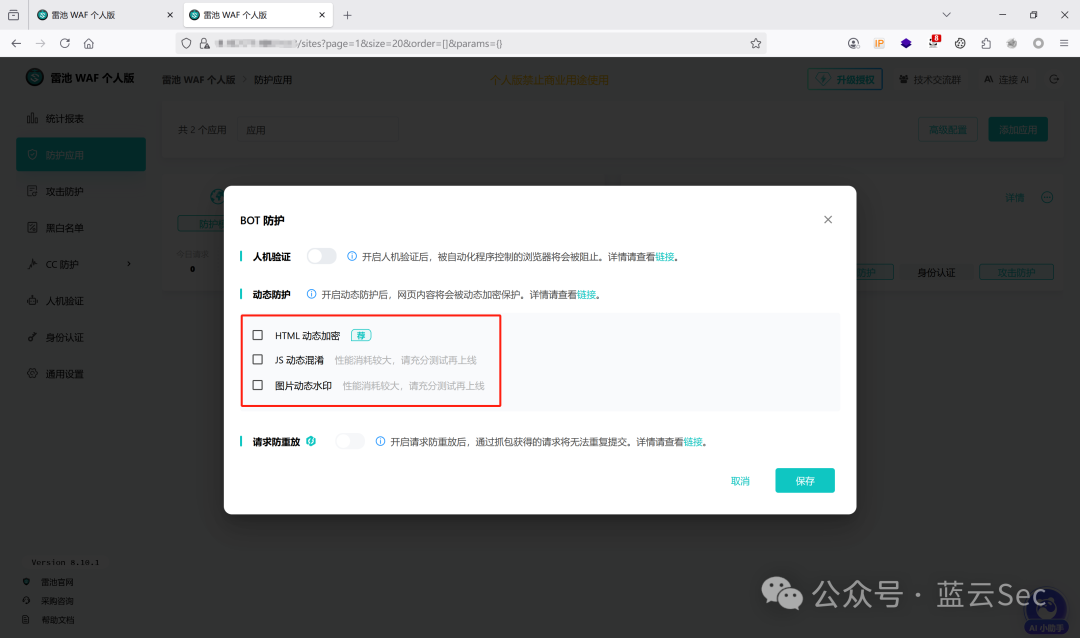
Task: Click the 身份认证 tag on the application card
Action: tap(936, 273)
